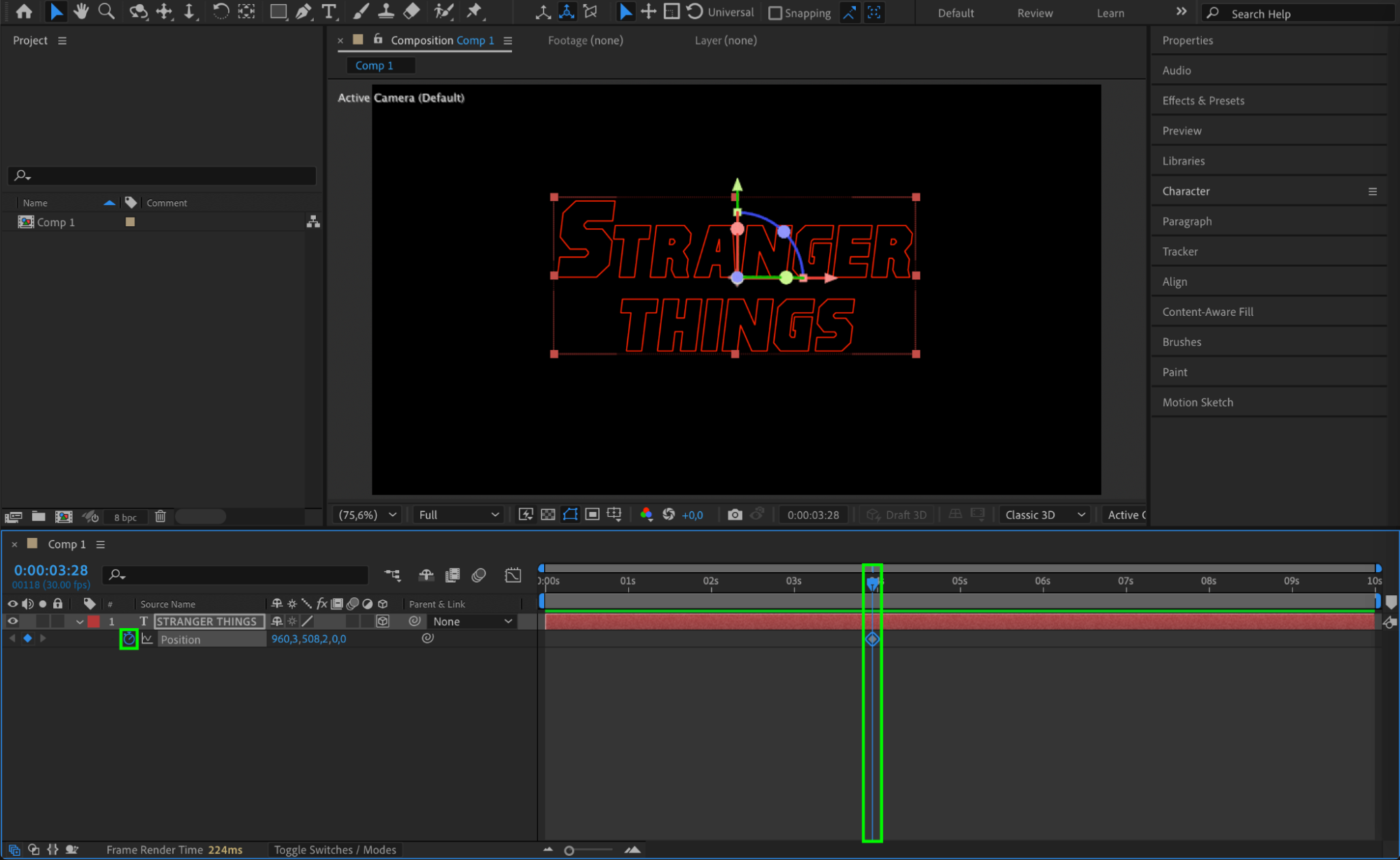Collapse the STRANGER THINGS layer properties
This screenshot has height=860, width=1400.
coord(80,622)
